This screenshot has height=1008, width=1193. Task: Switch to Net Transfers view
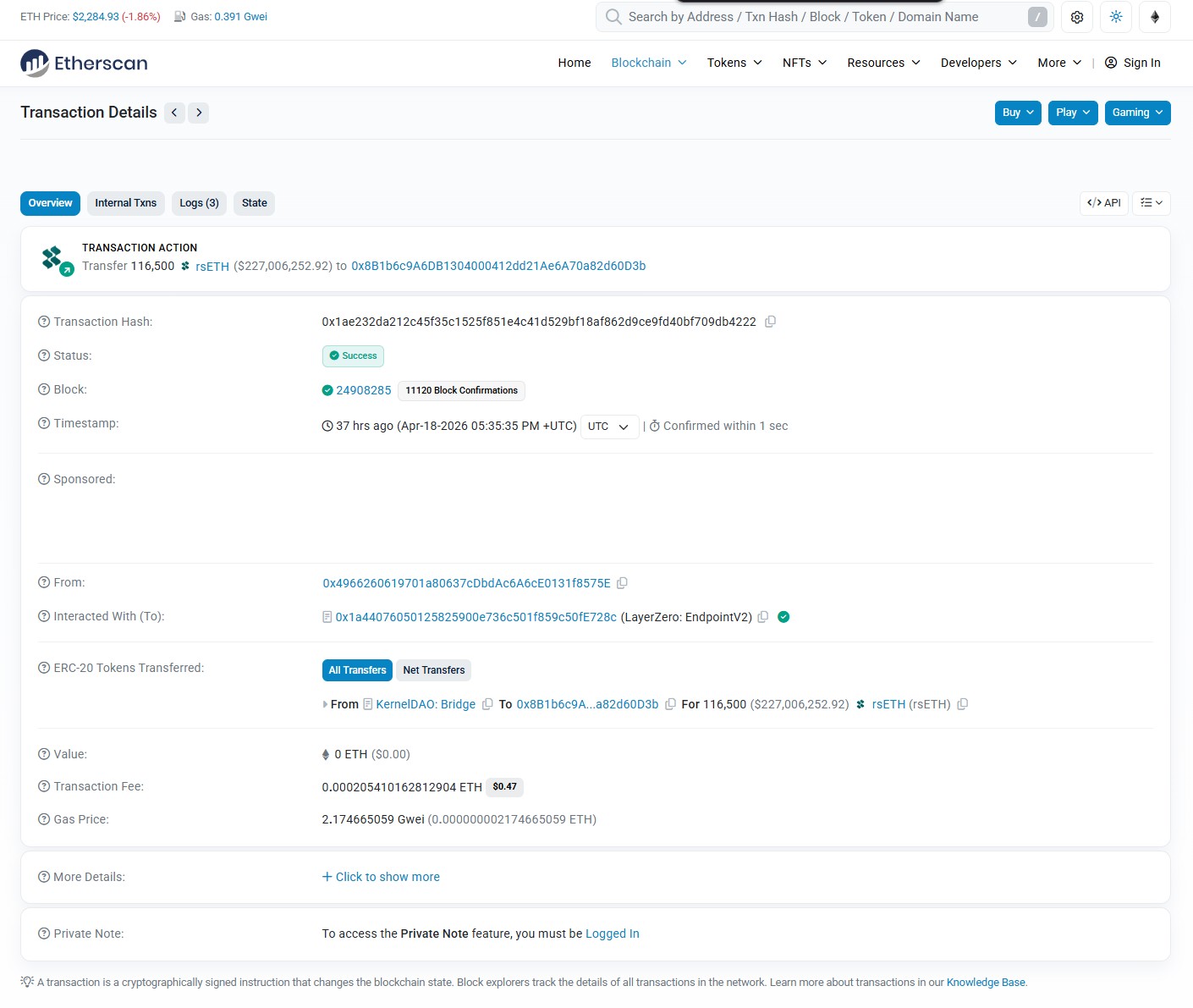(433, 670)
